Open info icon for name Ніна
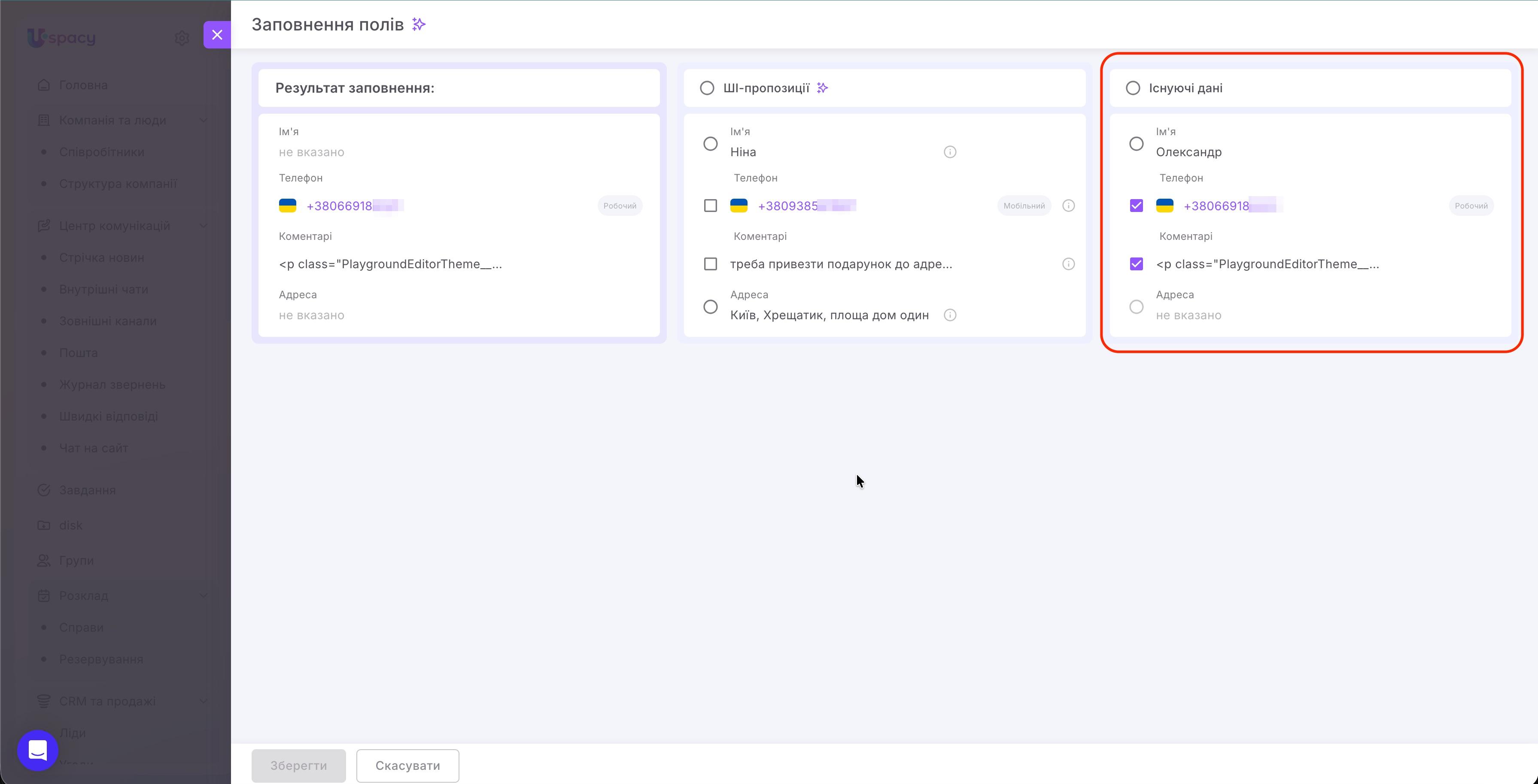The height and width of the screenshot is (784, 1538). click(x=950, y=151)
